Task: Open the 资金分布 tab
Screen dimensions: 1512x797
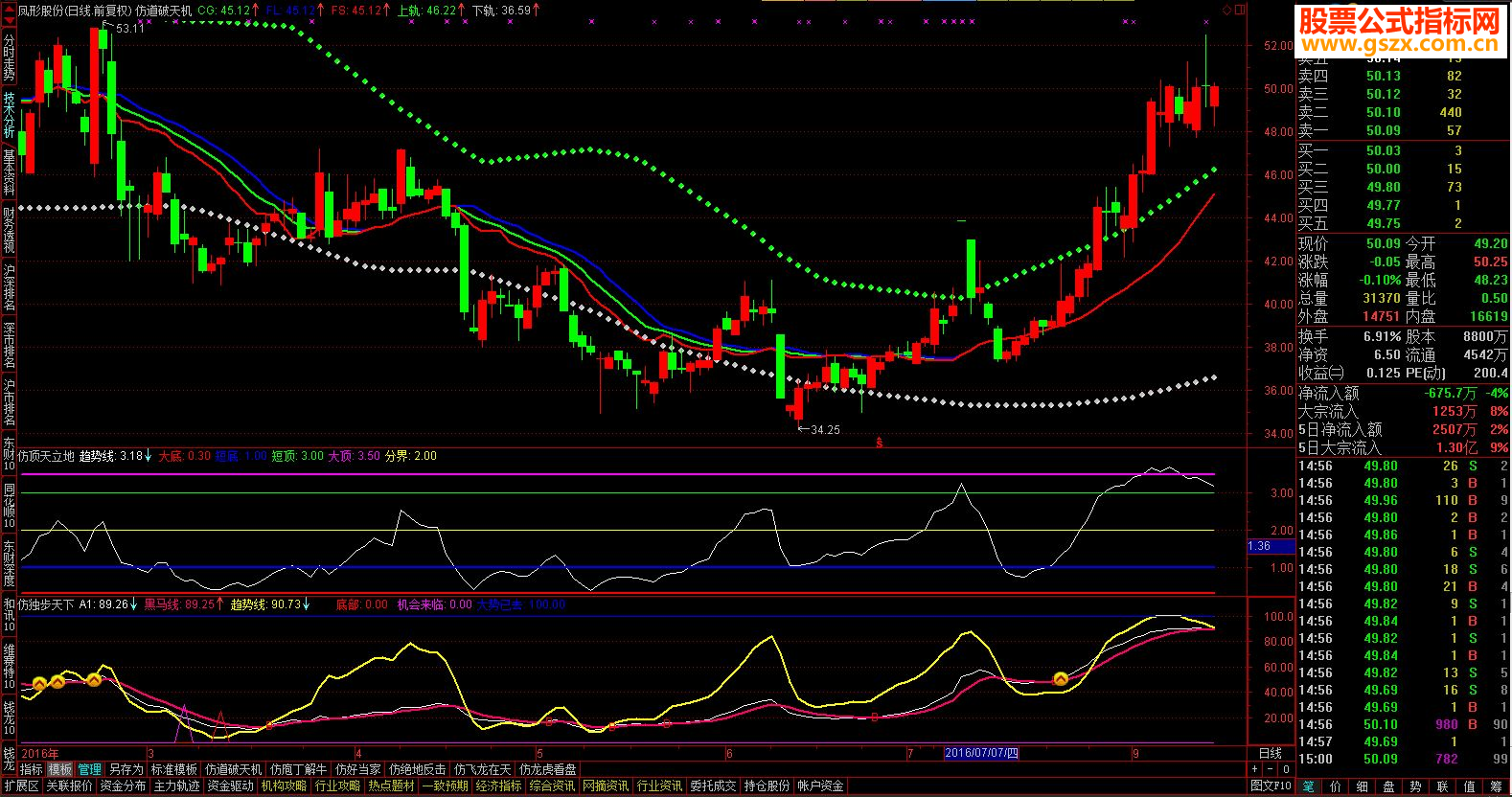Action: tap(123, 786)
